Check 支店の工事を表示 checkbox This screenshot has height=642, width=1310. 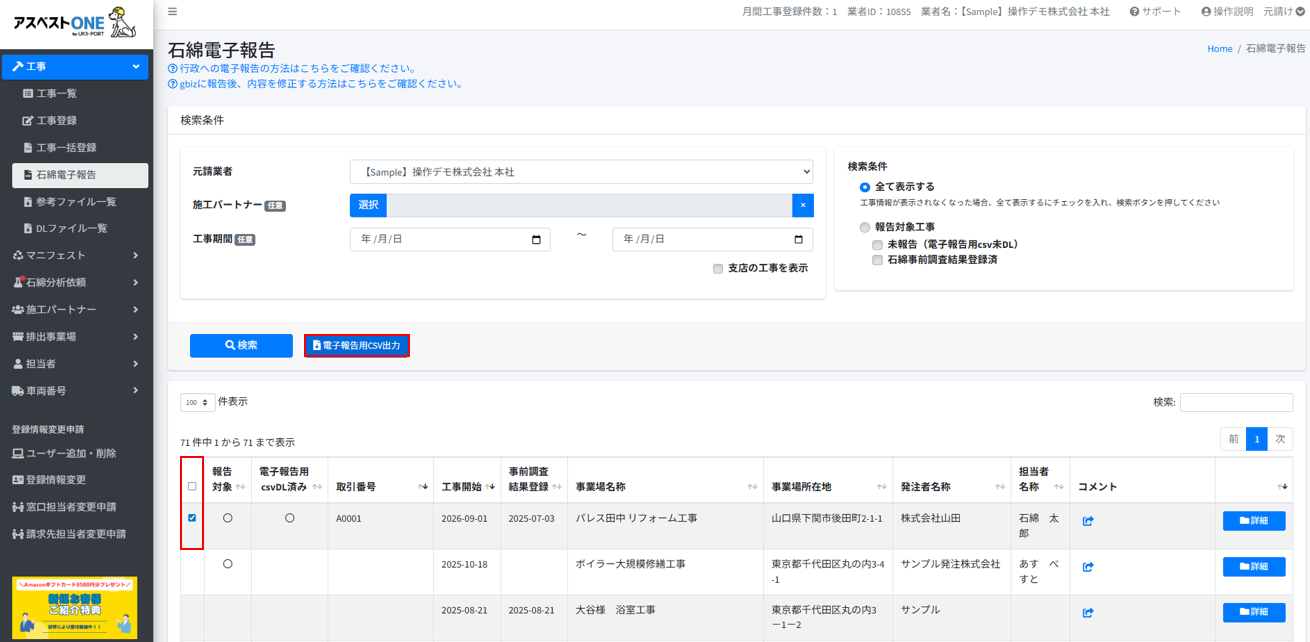[x=718, y=269]
